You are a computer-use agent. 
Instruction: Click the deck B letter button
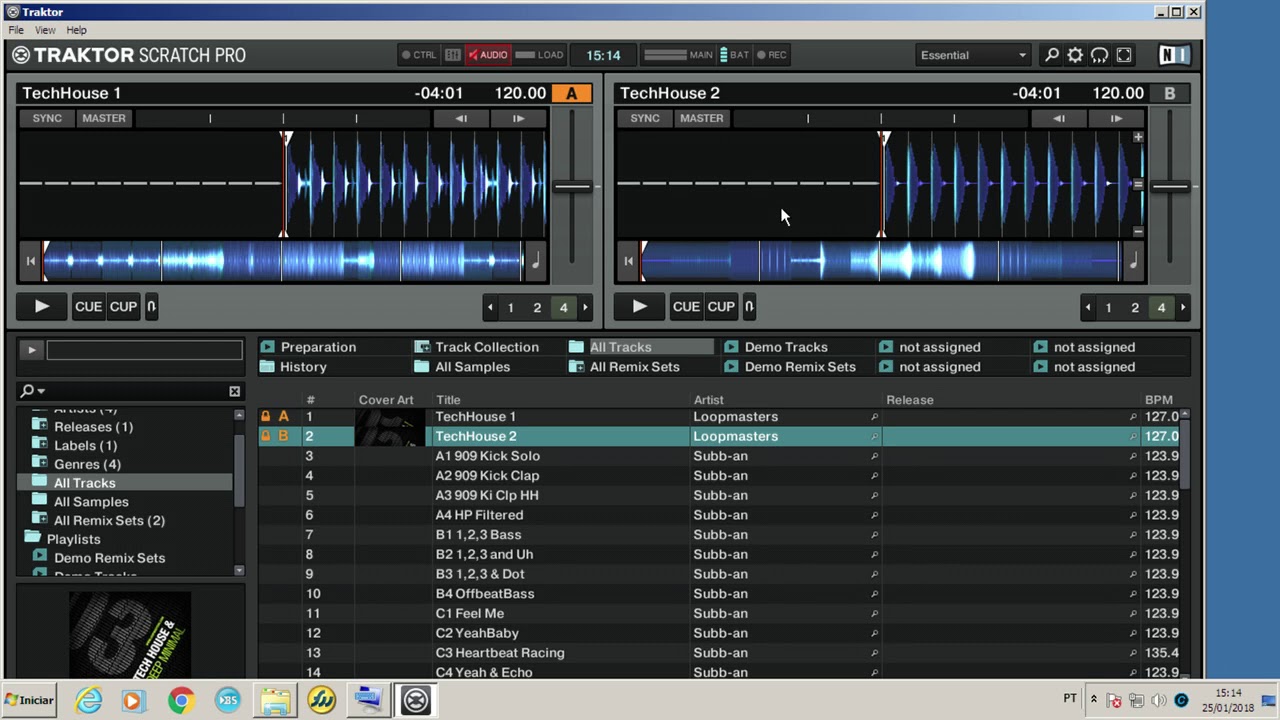click(1170, 93)
